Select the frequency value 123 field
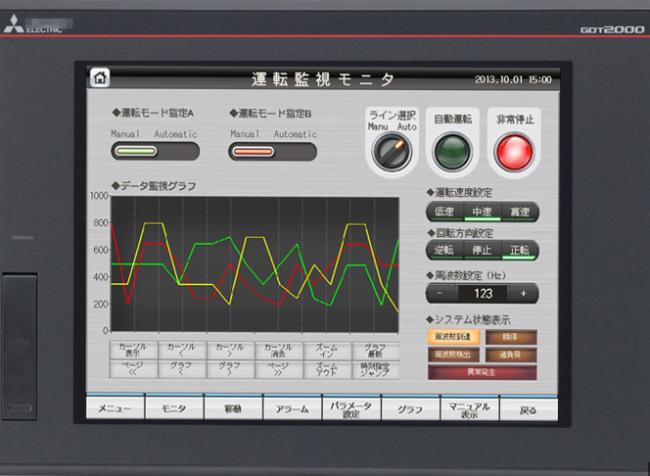This screenshot has height=476, width=650. coord(483,294)
